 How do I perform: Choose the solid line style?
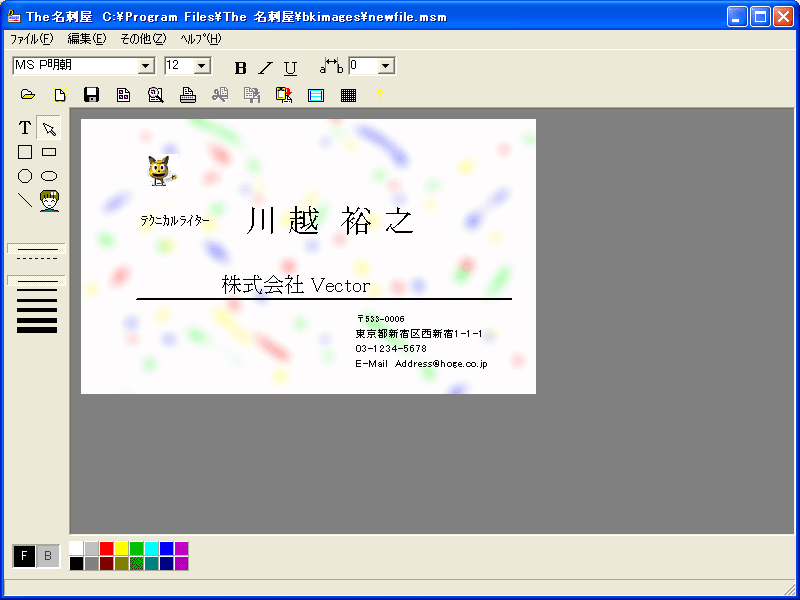[x=36, y=248]
